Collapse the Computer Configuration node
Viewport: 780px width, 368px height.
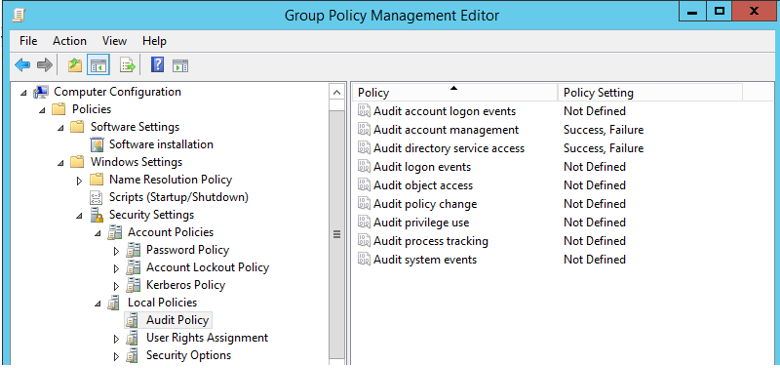[x=24, y=92]
